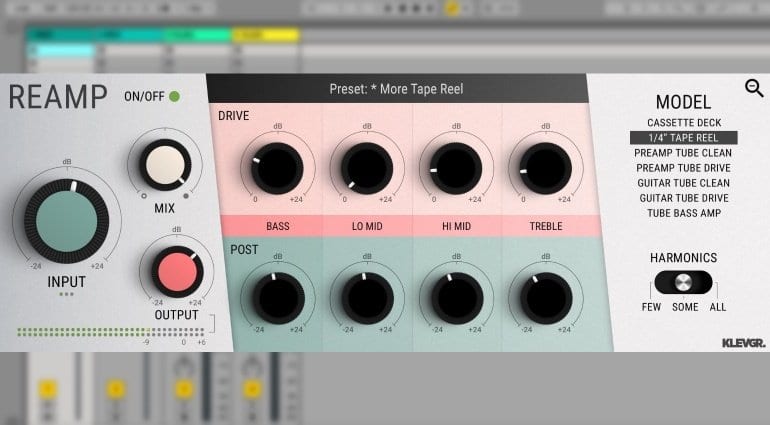Click the POST Bass knob
The height and width of the screenshot is (425, 770).
[278, 298]
